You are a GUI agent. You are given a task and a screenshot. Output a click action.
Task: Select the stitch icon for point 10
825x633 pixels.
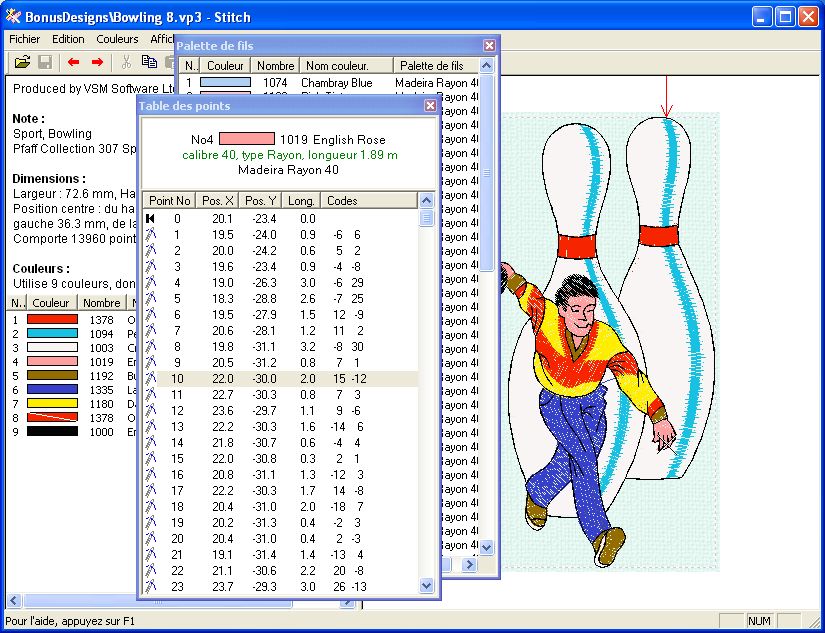[151, 380]
